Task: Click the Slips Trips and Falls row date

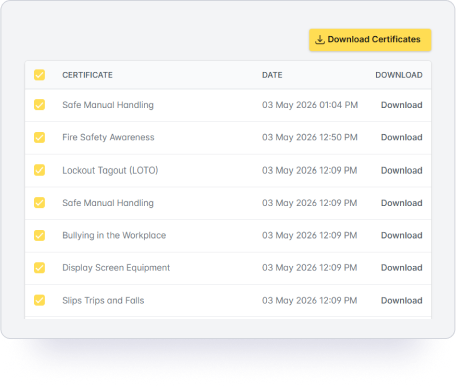Action: tap(310, 300)
